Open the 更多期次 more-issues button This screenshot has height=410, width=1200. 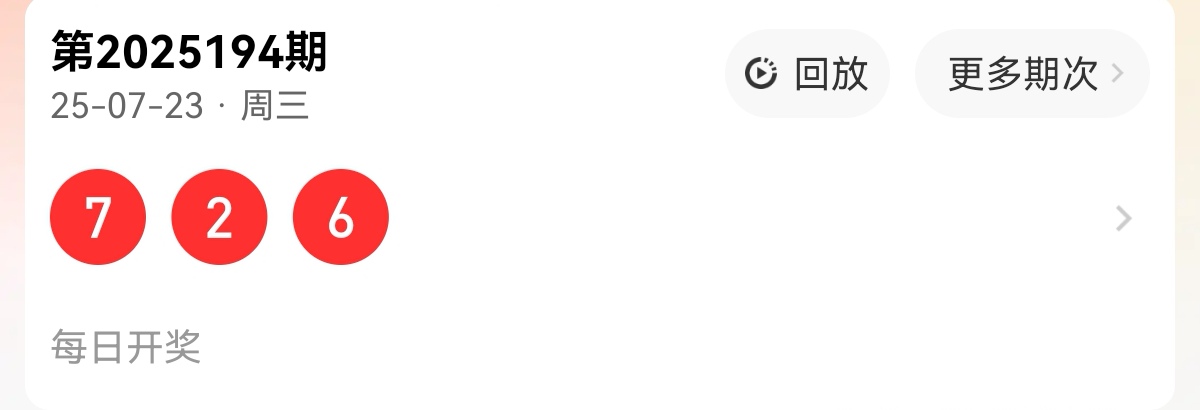[x=1032, y=74]
